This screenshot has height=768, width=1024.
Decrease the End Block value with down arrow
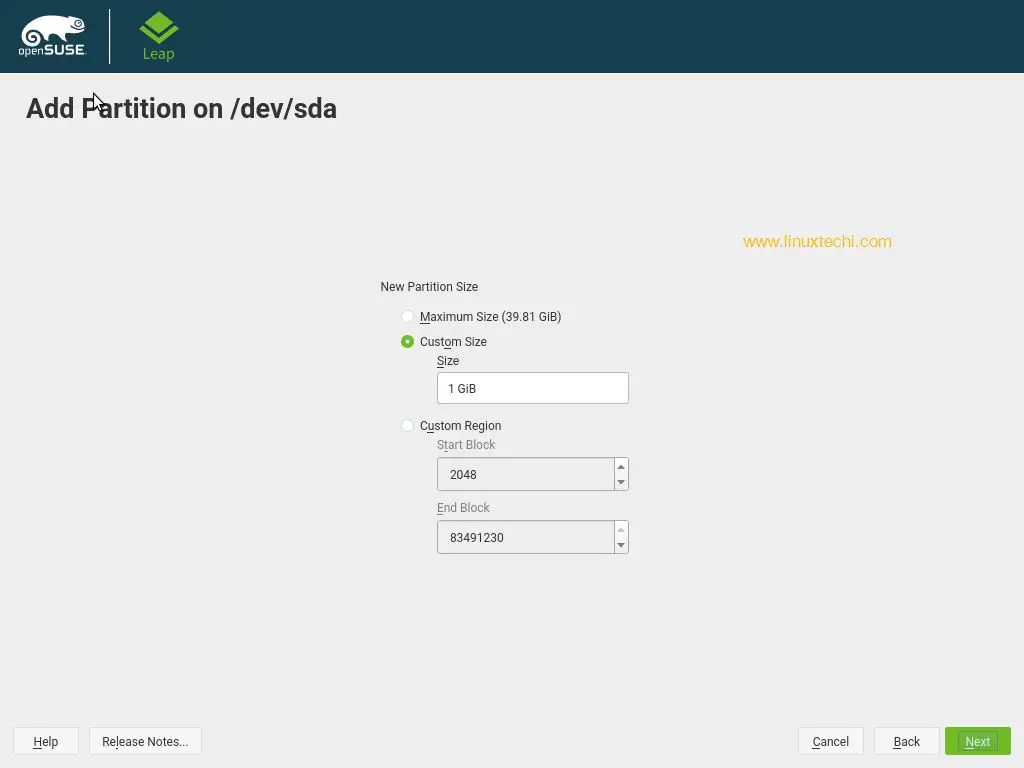[621, 545]
